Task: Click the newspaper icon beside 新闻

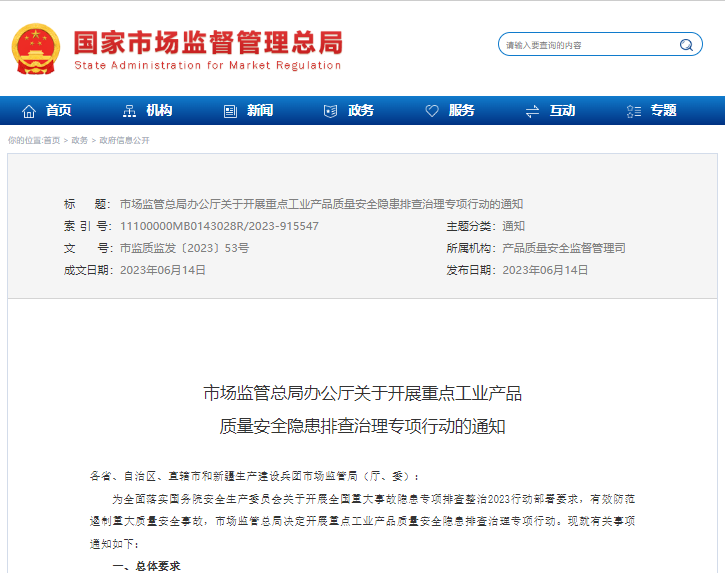Action: [230, 111]
